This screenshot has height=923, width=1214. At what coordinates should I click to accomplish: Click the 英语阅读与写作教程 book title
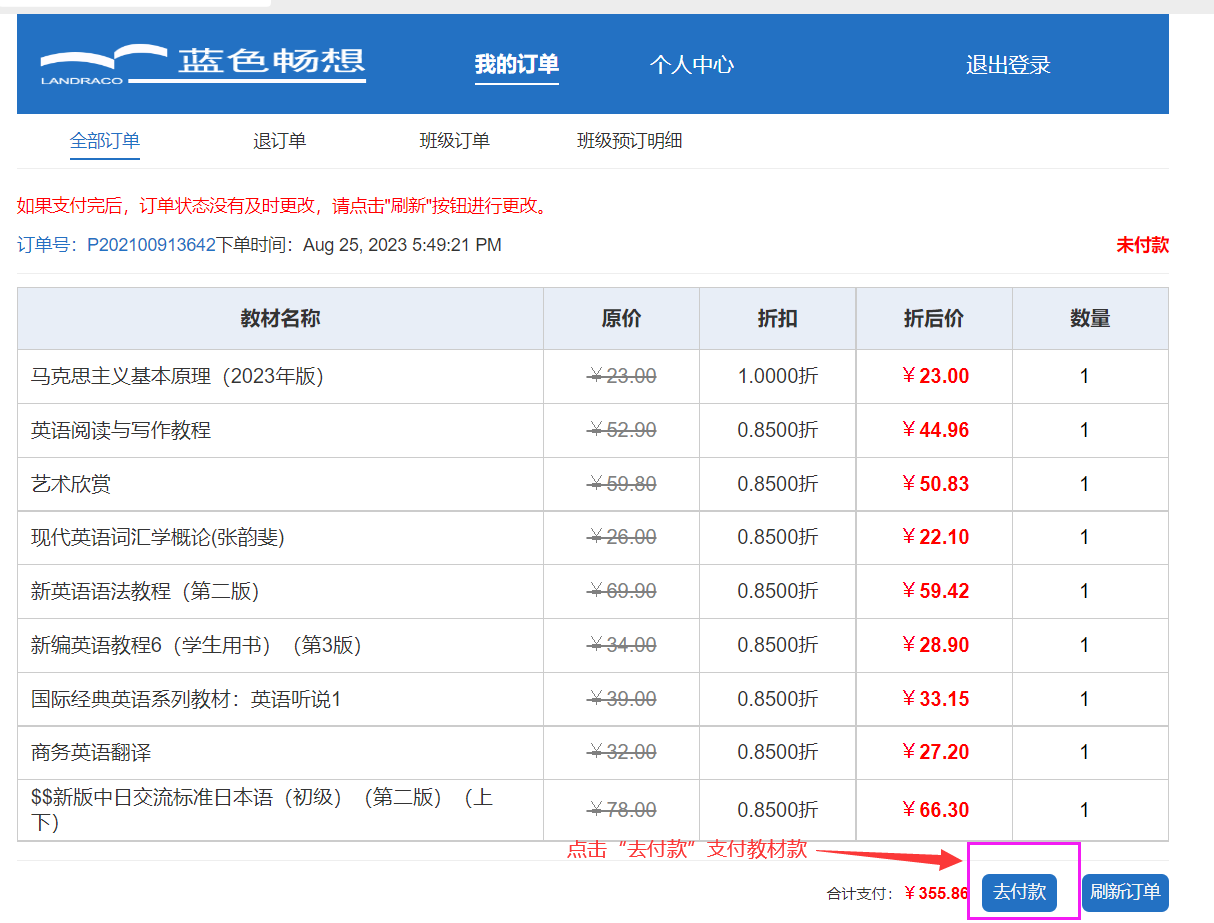point(121,431)
